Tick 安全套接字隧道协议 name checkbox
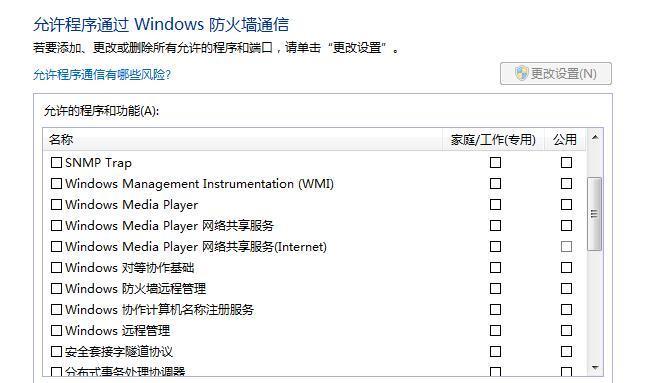The height and width of the screenshot is (383, 647). 56,352
